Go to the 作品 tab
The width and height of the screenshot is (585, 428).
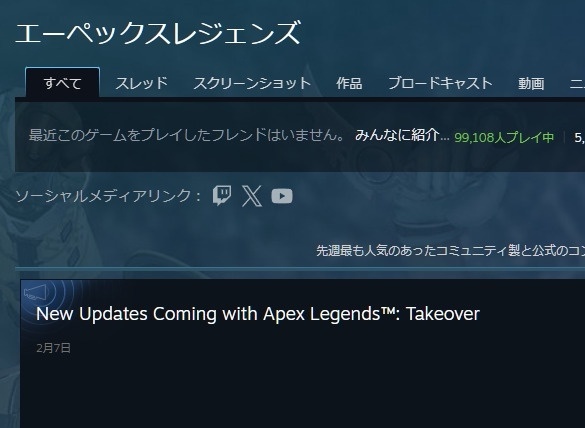click(349, 83)
